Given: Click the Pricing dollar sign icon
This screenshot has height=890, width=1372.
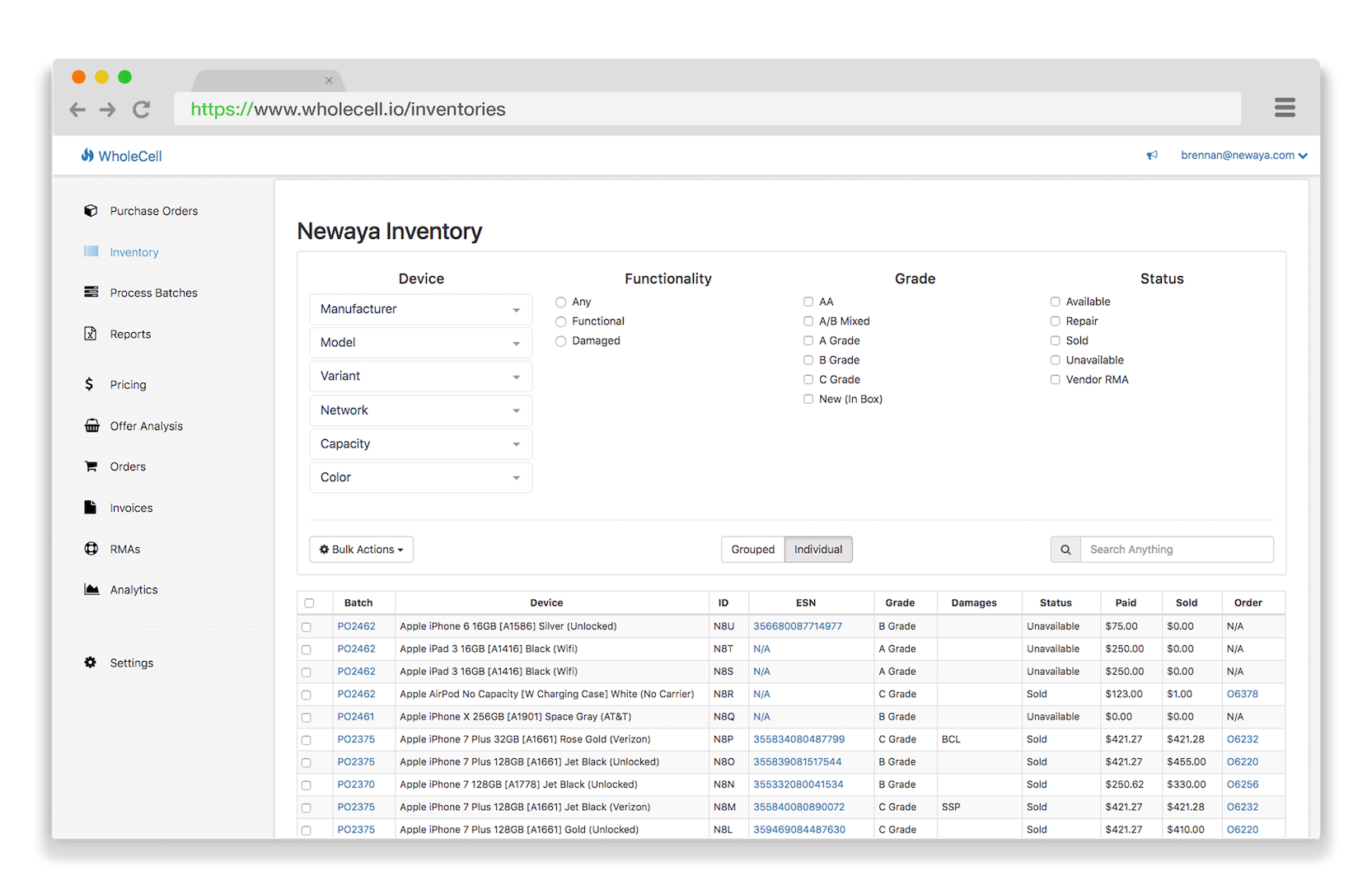Looking at the screenshot, I should coord(89,384).
